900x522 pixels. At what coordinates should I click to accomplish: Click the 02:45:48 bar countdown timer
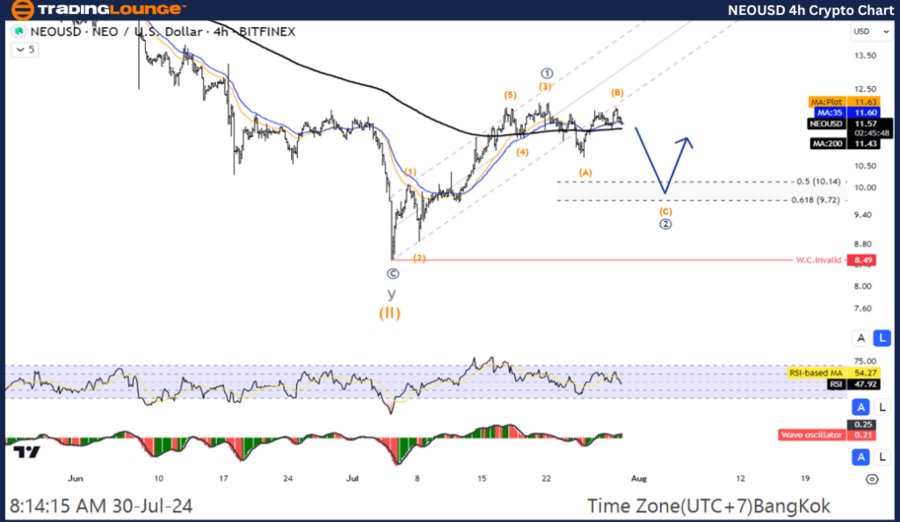pos(872,133)
